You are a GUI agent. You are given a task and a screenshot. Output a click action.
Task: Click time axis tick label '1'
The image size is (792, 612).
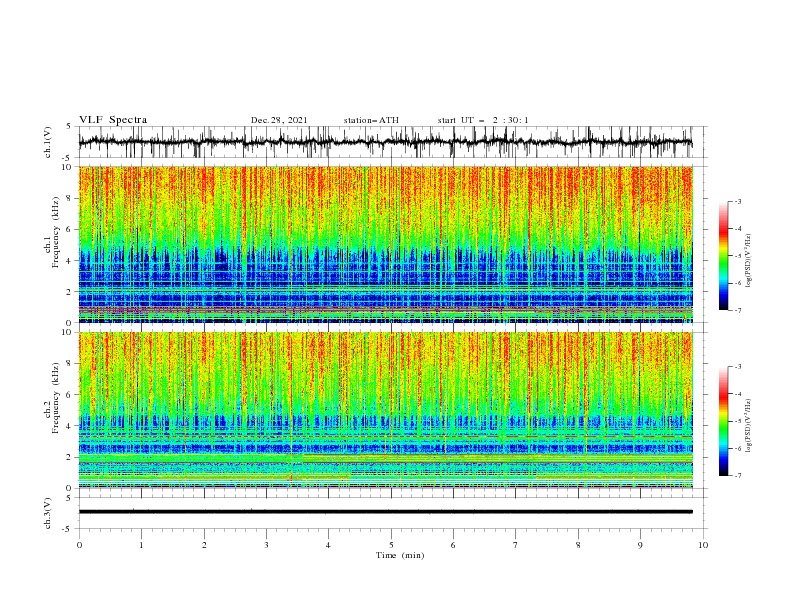(142, 545)
